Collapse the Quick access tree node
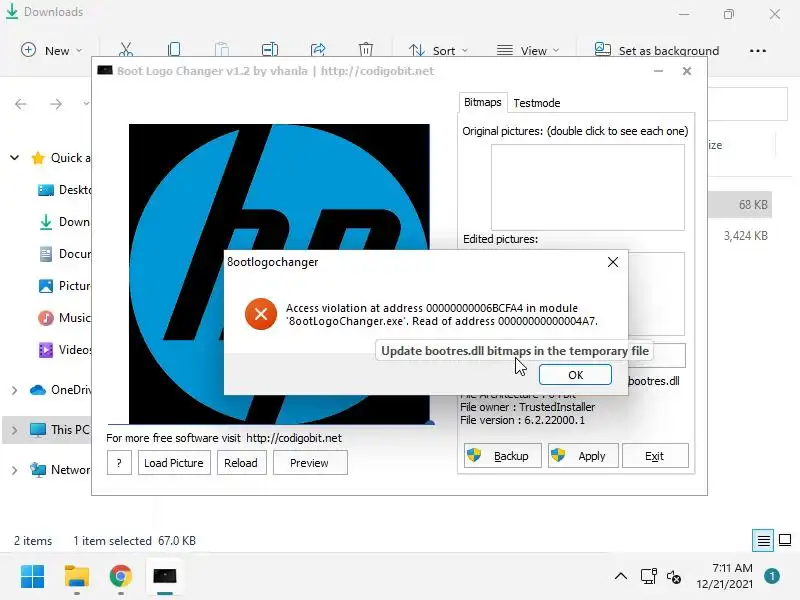The width and height of the screenshot is (800, 600). 15,158
